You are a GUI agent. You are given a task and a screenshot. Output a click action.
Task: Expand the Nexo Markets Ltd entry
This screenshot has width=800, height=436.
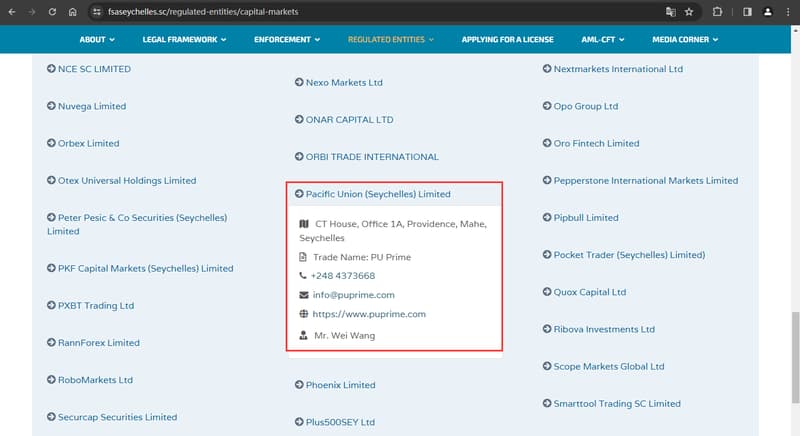(x=339, y=82)
